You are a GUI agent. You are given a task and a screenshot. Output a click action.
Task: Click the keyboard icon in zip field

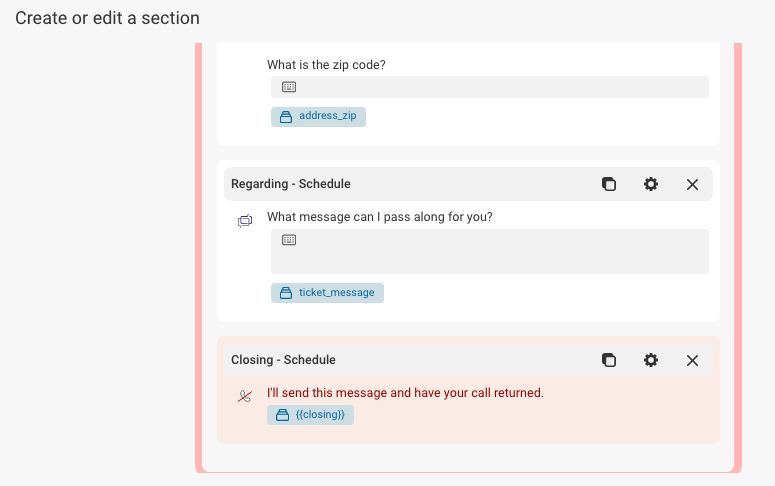pos(289,87)
